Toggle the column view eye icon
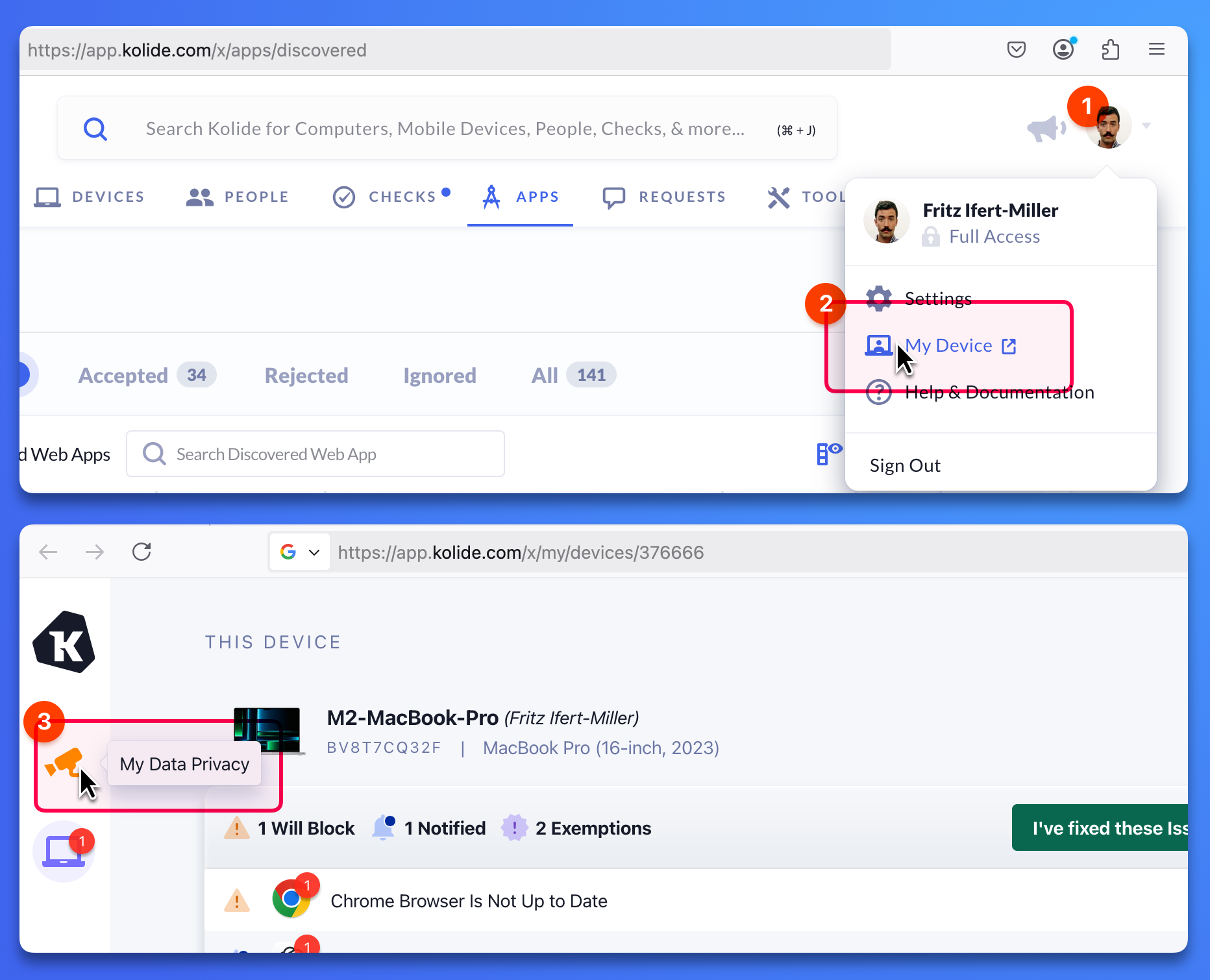Image resolution: width=1210 pixels, height=980 pixels. point(828,453)
